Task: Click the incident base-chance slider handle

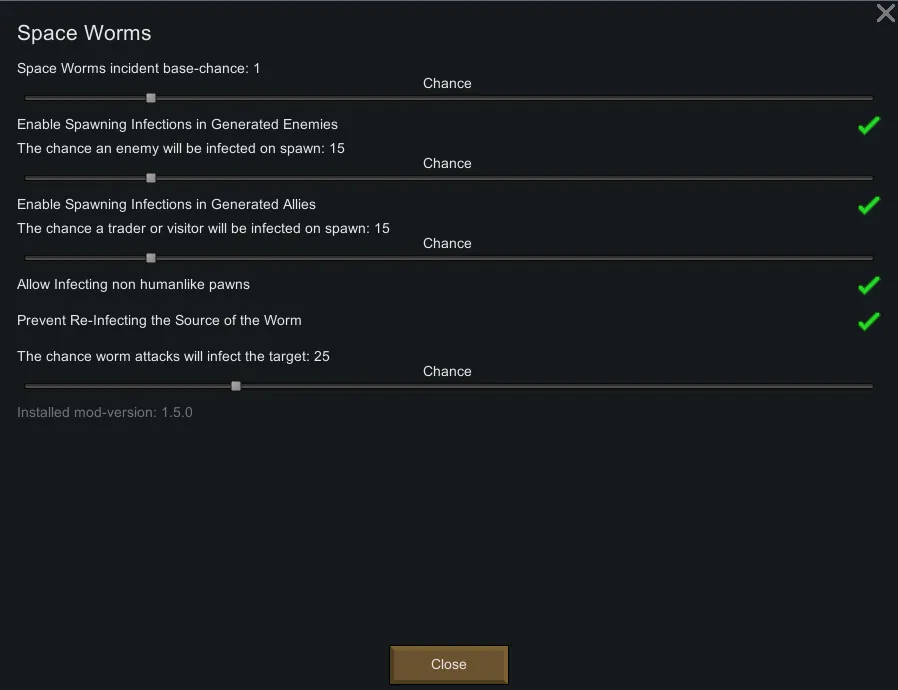Action: tap(151, 98)
